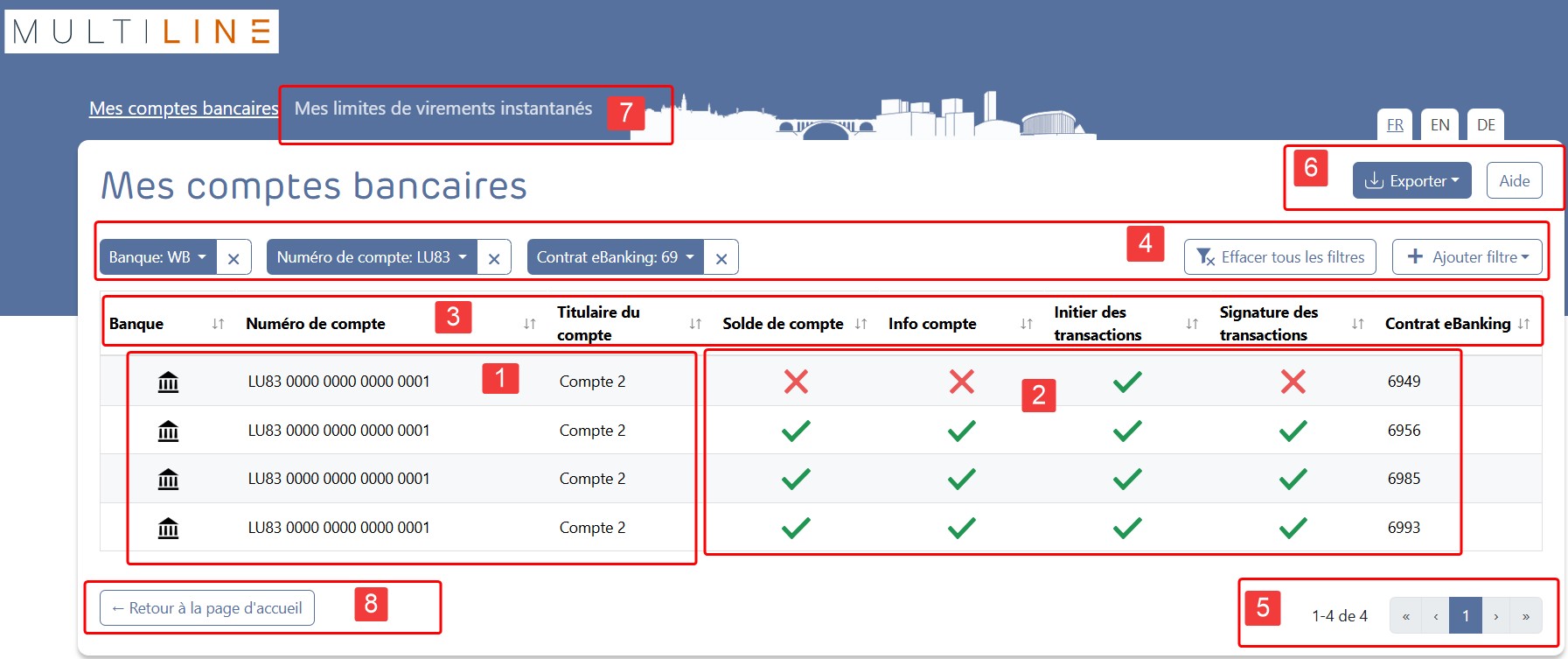Switch to Mes comptes bancaires tab

tap(184, 109)
